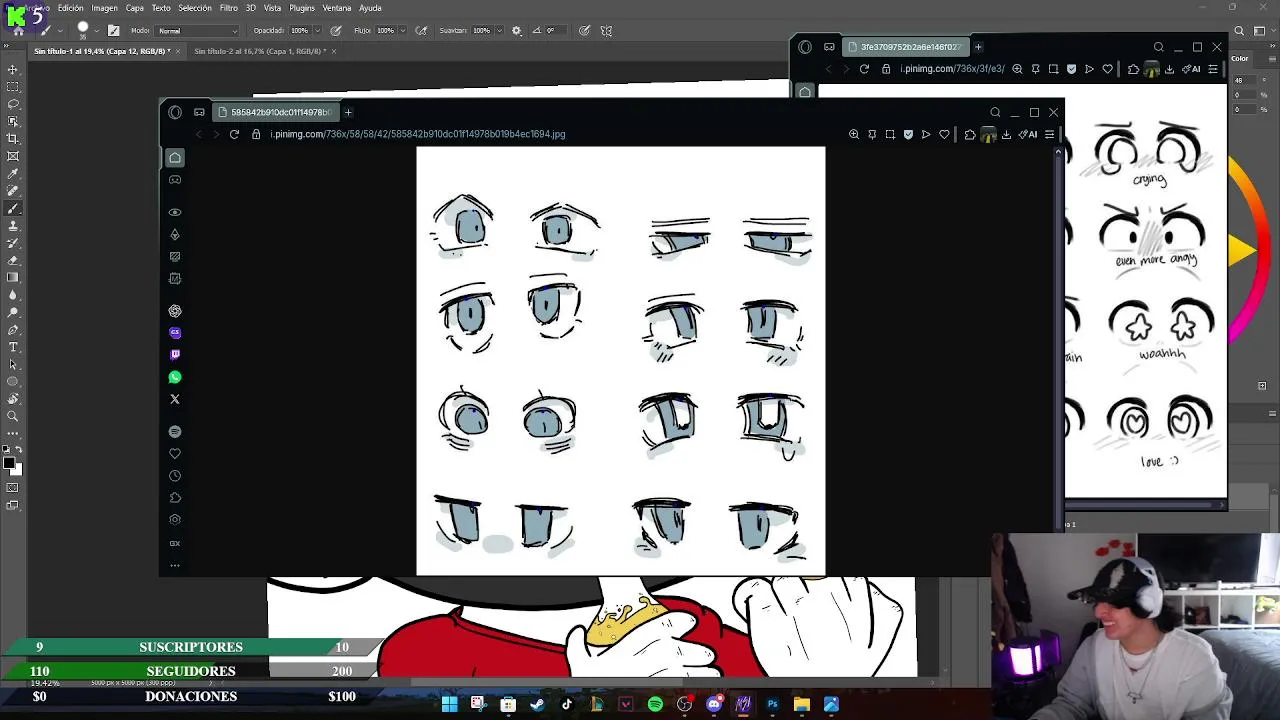Viewport: 1280px width, 720px height.
Task: Open the brush Modo Normal dropdown
Action: point(198,31)
